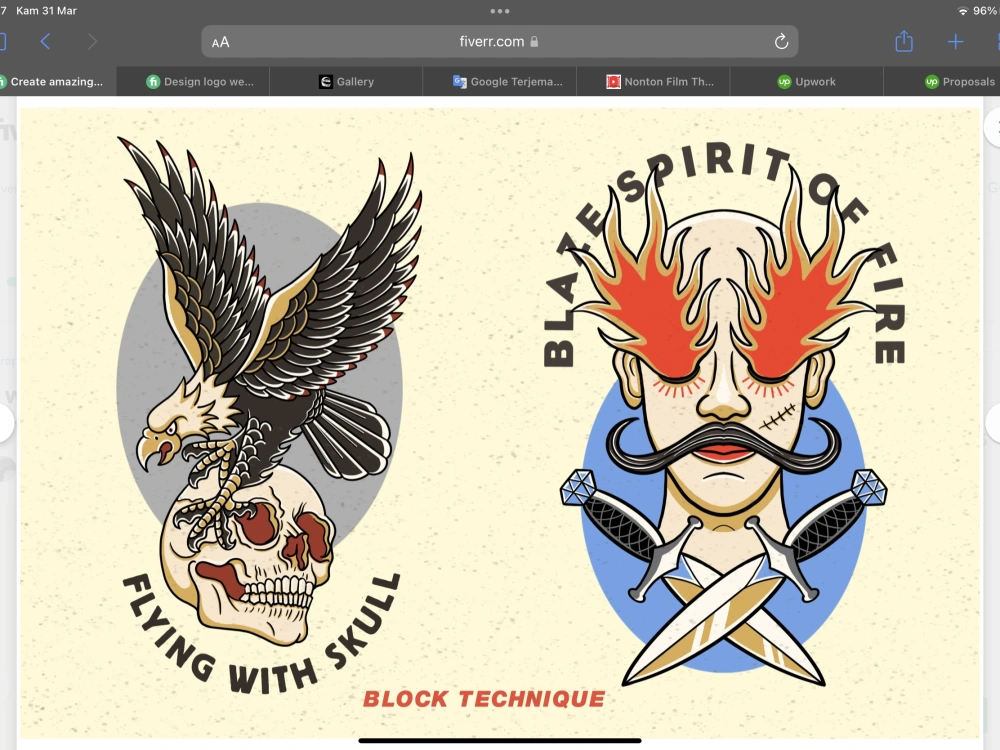The height and width of the screenshot is (750, 1000).
Task: Tap the home indicator bar
Action: pos(499,740)
